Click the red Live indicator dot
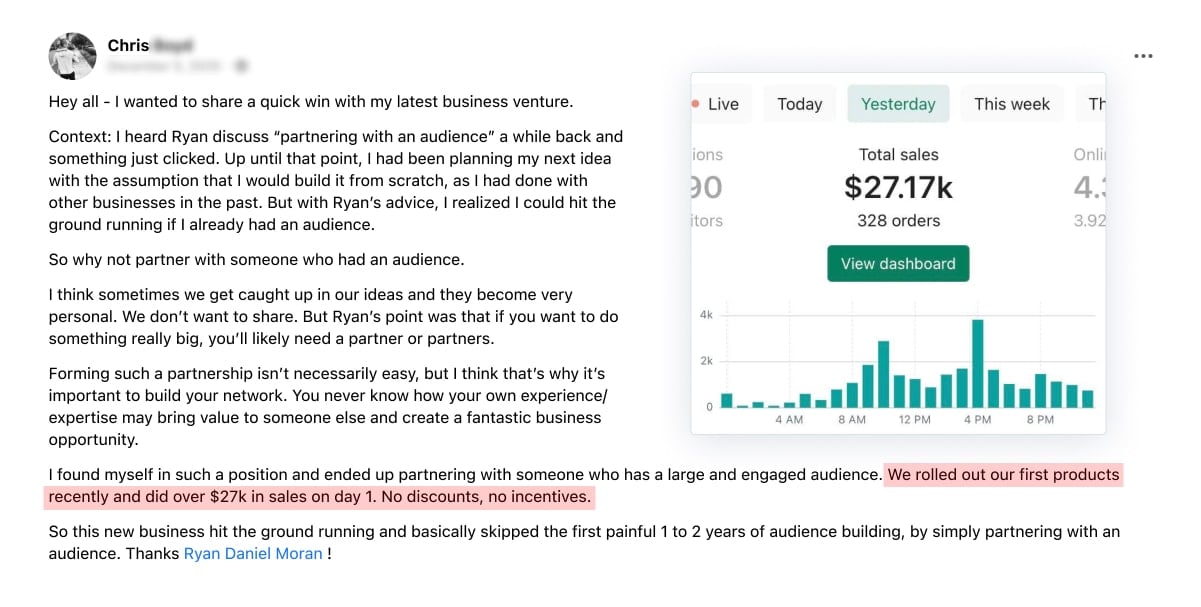 (x=695, y=103)
